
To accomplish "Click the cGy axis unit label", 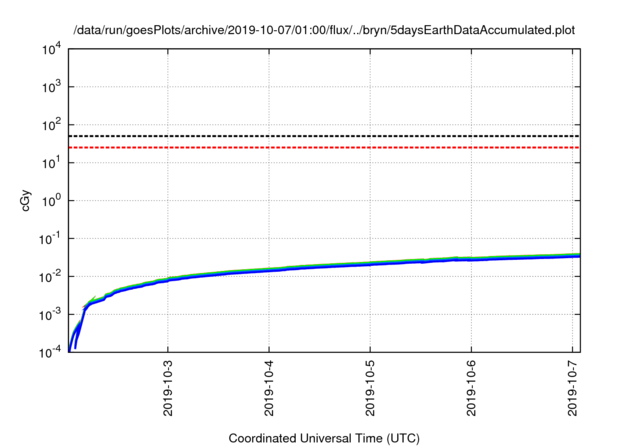I will 26,200.
